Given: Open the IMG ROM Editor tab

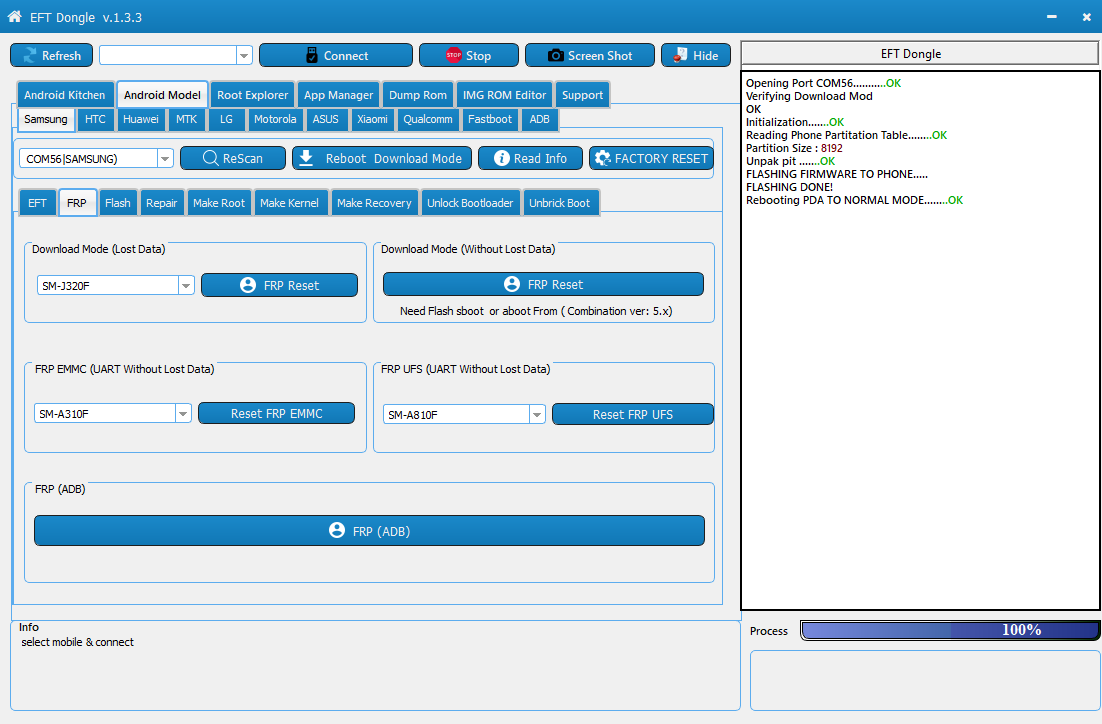Looking at the screenshot, I should tap(504, 95).
